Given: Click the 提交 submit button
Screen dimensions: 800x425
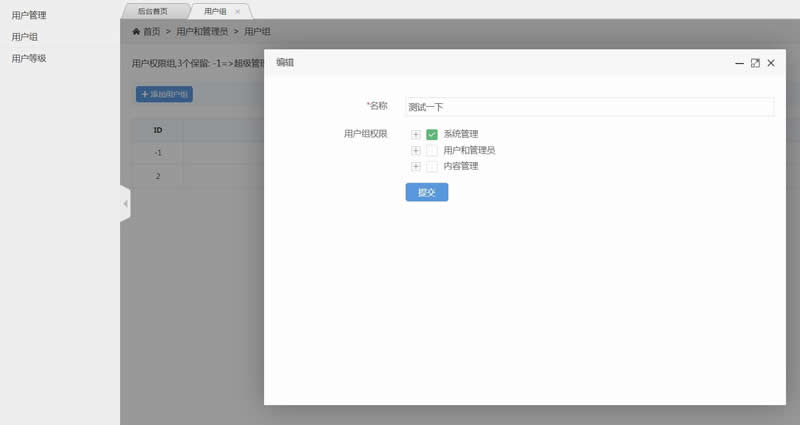Looking at the screenshot, I should [x=427, y=192].
